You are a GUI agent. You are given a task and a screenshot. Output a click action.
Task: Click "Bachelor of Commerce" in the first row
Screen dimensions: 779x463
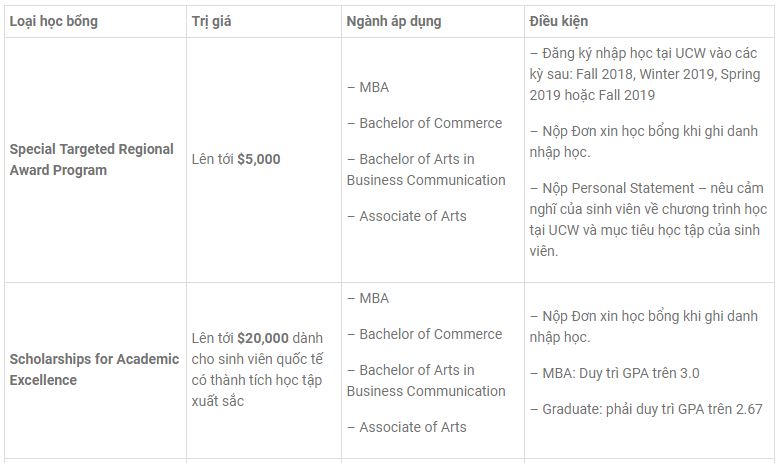pyautogui.click(x=430, y=123)
